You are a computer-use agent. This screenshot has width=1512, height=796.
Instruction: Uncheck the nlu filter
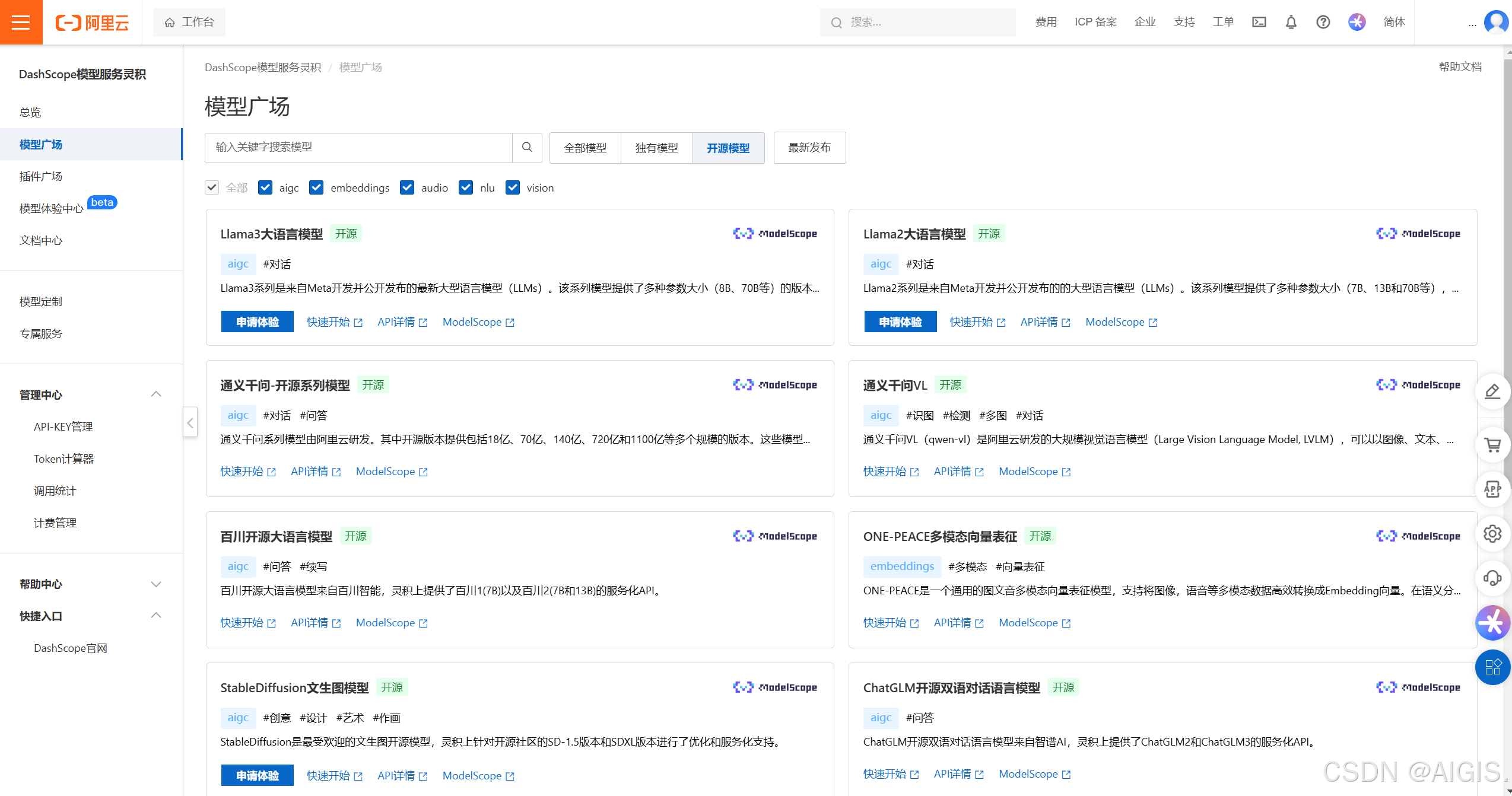pyautogui.click(x=466, y=188)
